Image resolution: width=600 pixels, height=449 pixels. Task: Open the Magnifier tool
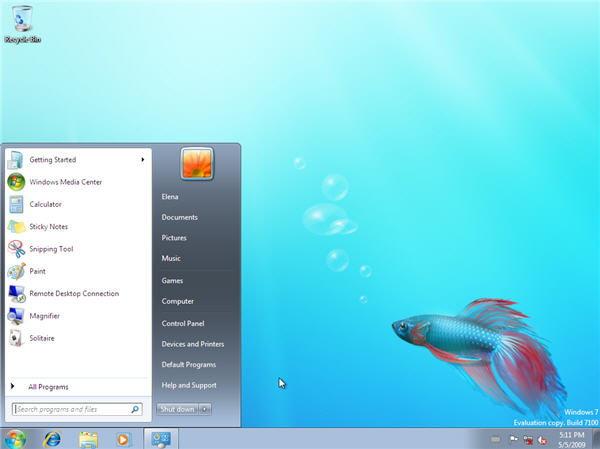(44, 316)
